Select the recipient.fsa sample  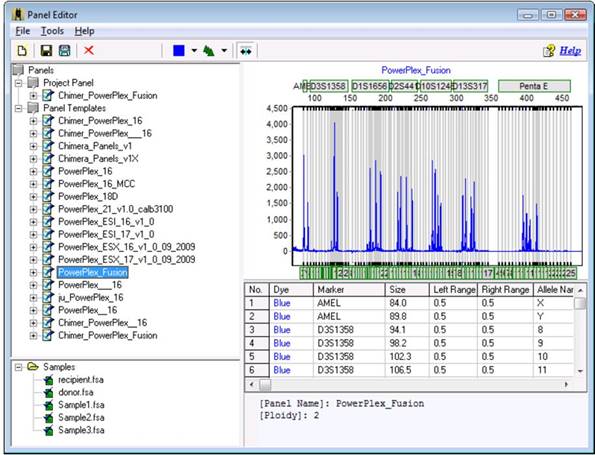pyautogui.click(x=80, y=379)
